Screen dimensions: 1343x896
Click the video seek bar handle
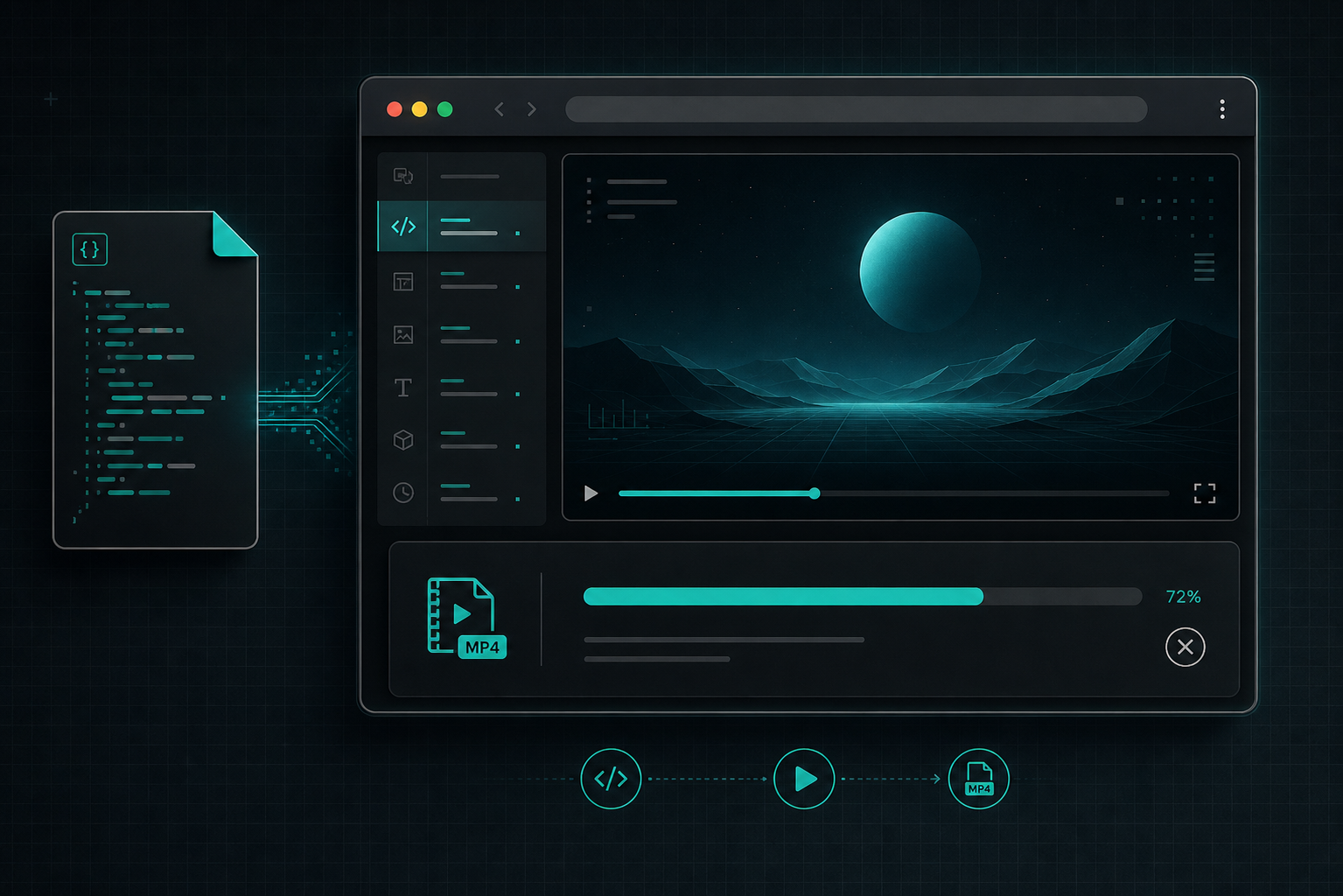click(x=815, y=493)
